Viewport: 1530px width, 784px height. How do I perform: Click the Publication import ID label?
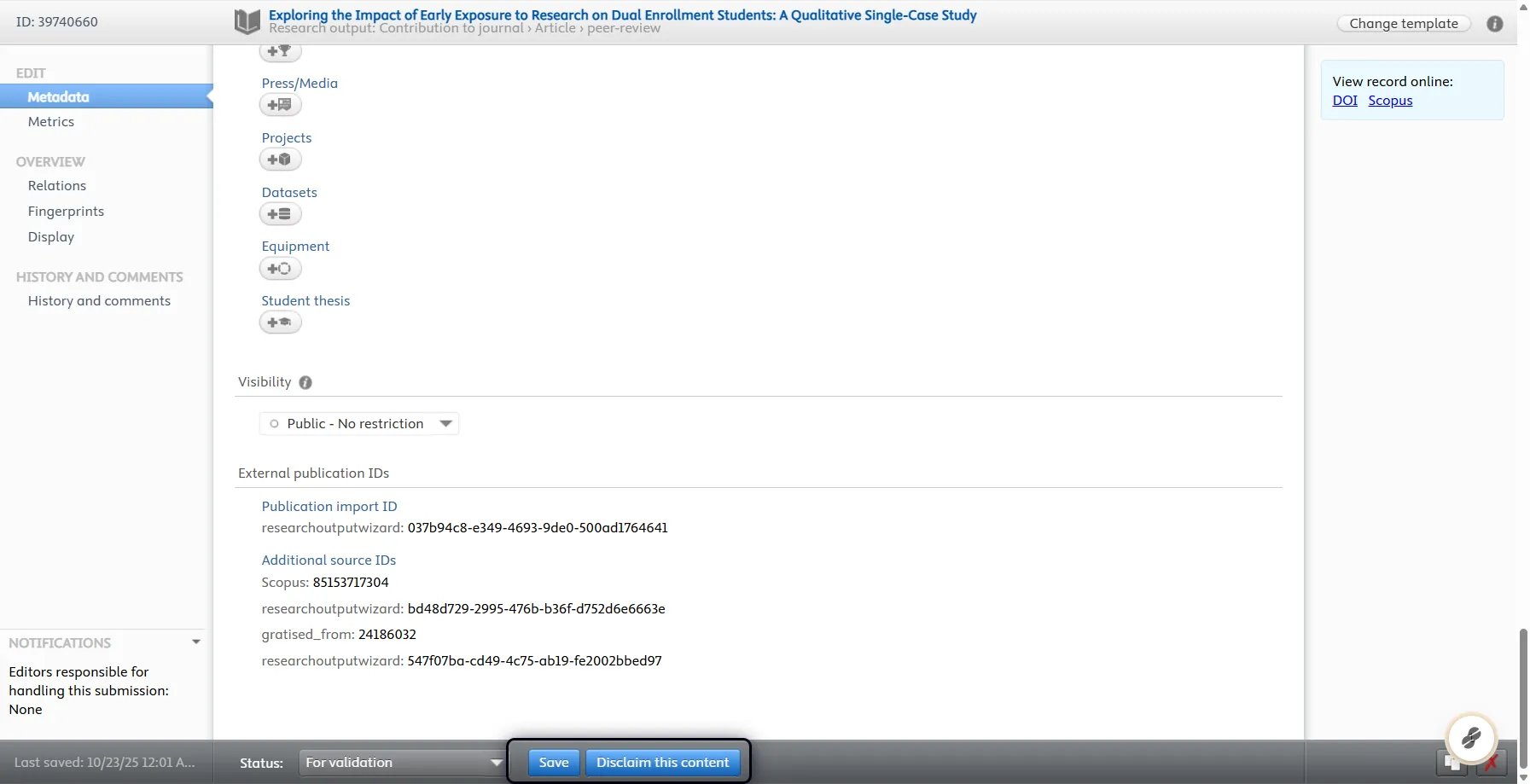point(329,507)
